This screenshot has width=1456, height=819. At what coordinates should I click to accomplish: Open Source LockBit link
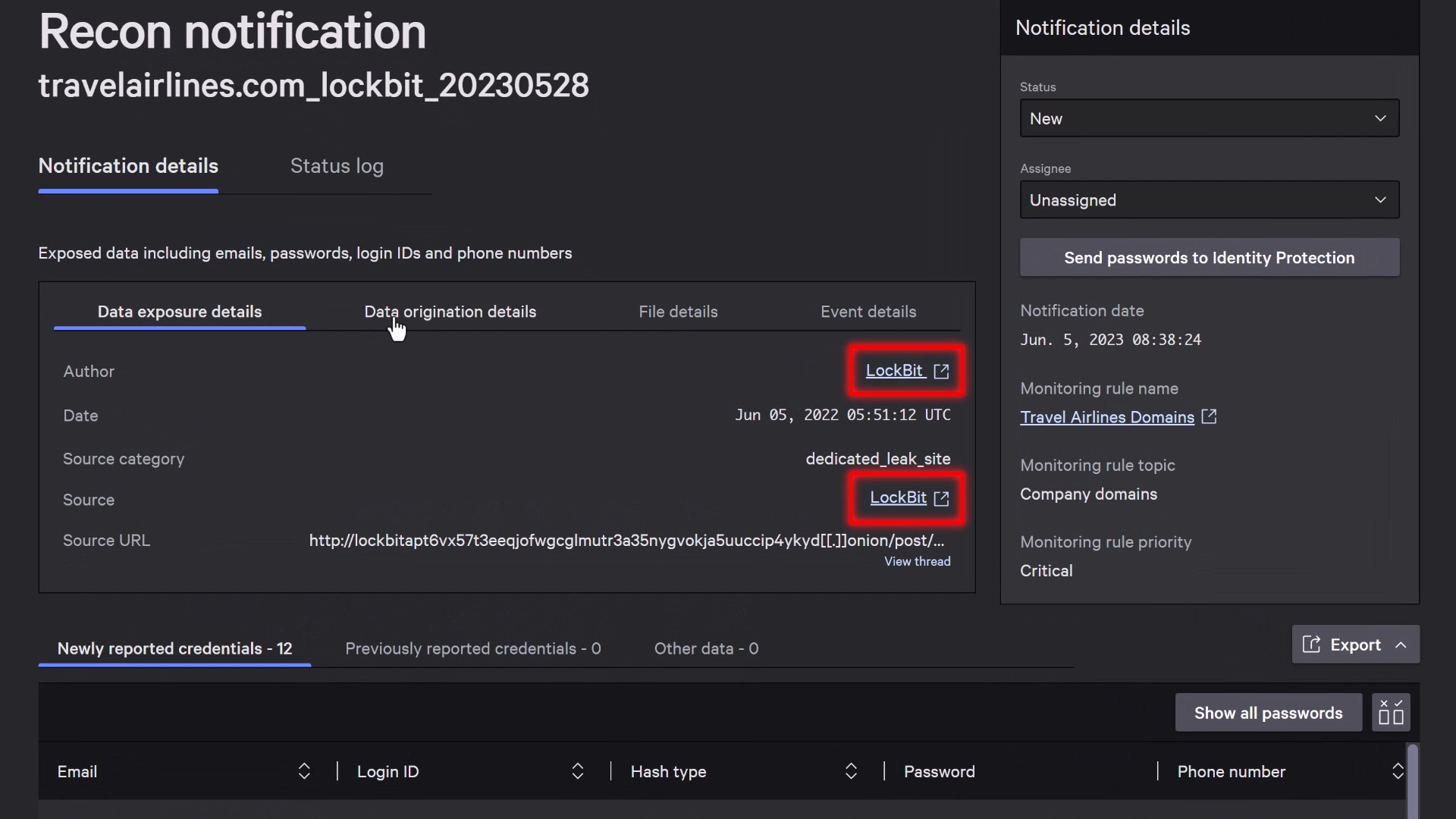(898, 497)
